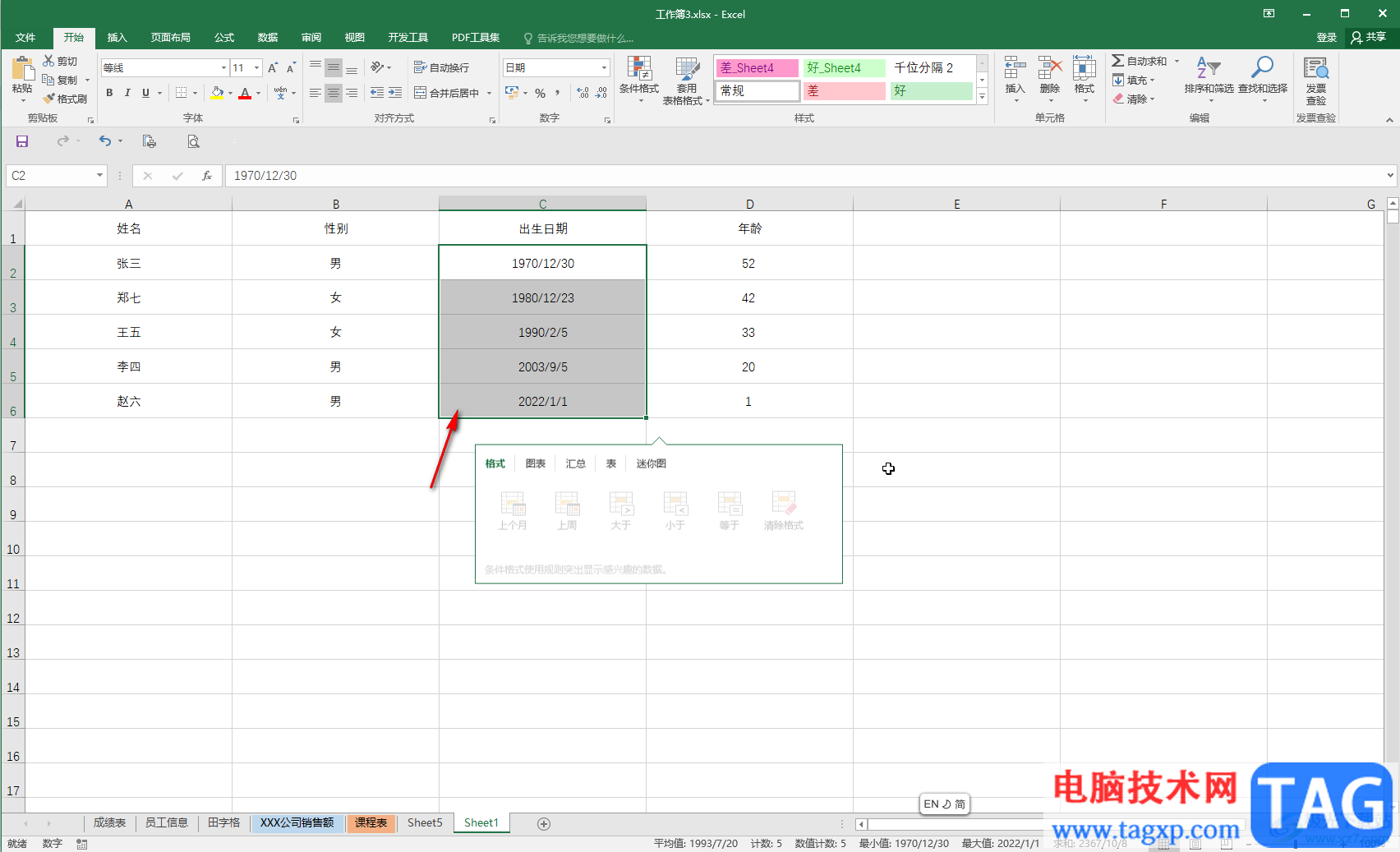1400x852 pixels.
Task: Open the Format as Table icon
Action: [x=687, y=68]
